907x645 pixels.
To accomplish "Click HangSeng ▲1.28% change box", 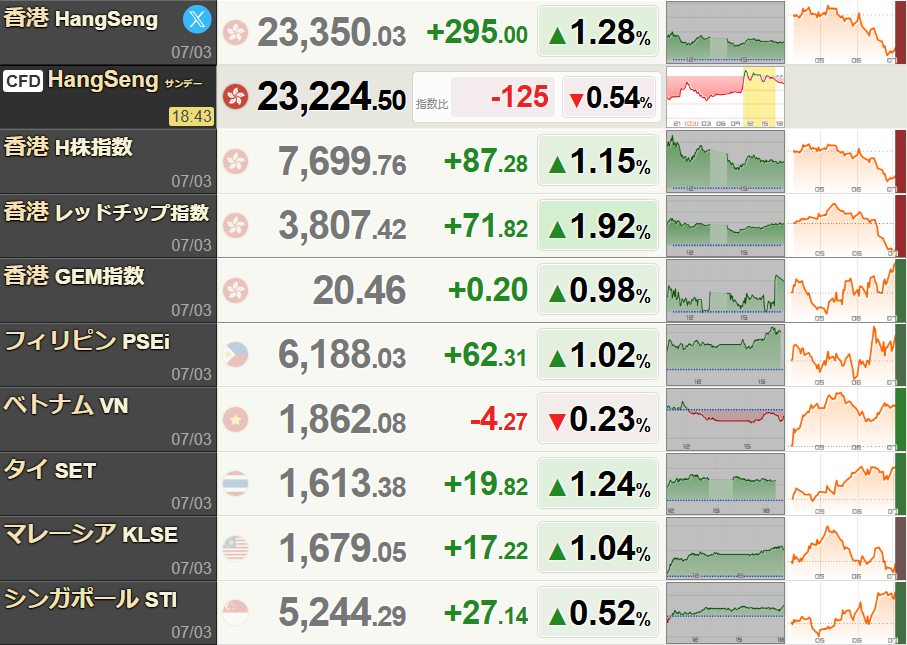I will point(598,31).
